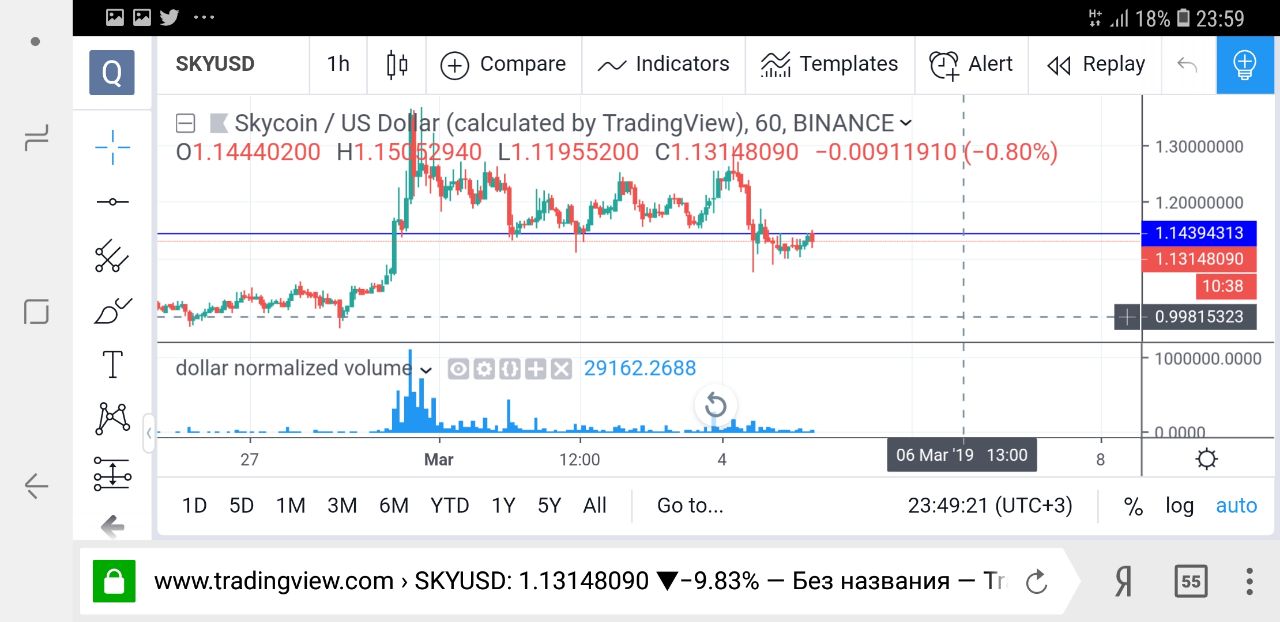
Task: Open timezone menu at 23:49:21 (UTC+3)
Action: 990,506
